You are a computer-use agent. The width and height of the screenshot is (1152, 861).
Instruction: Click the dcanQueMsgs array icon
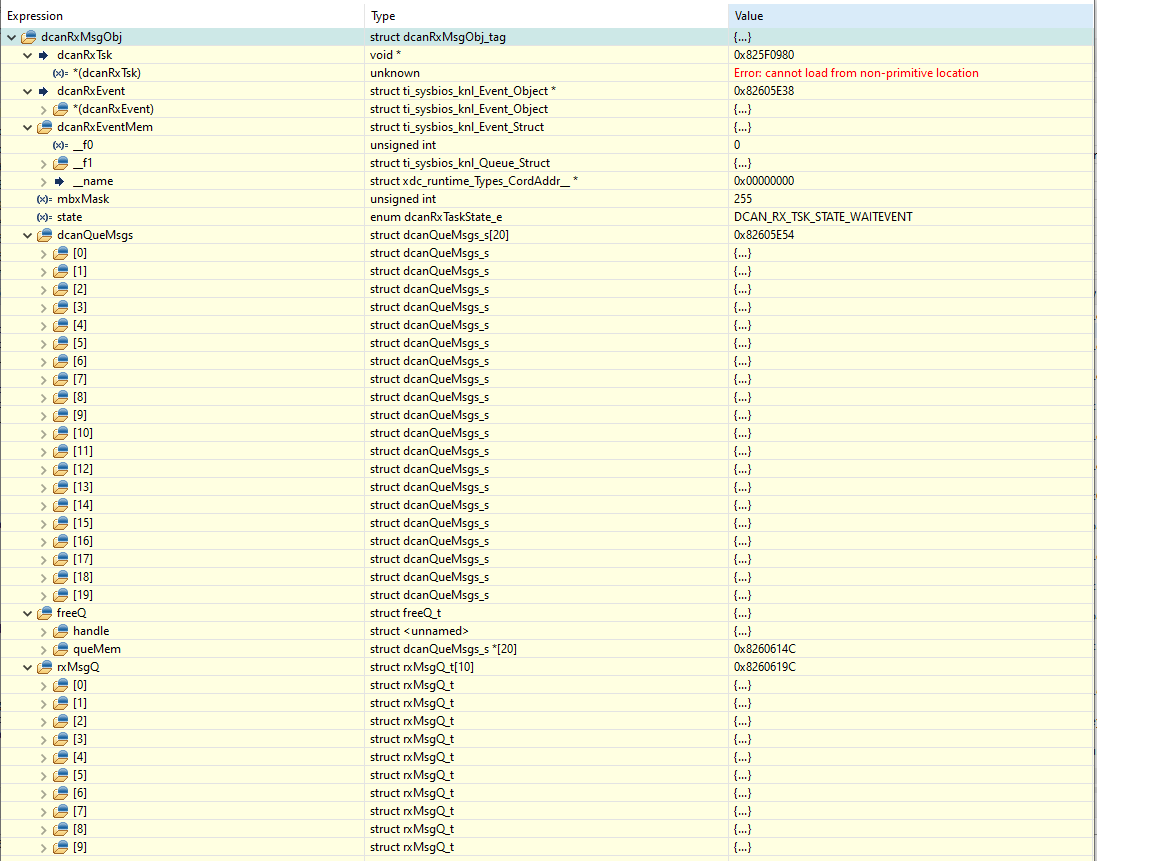tap(45, 235)
